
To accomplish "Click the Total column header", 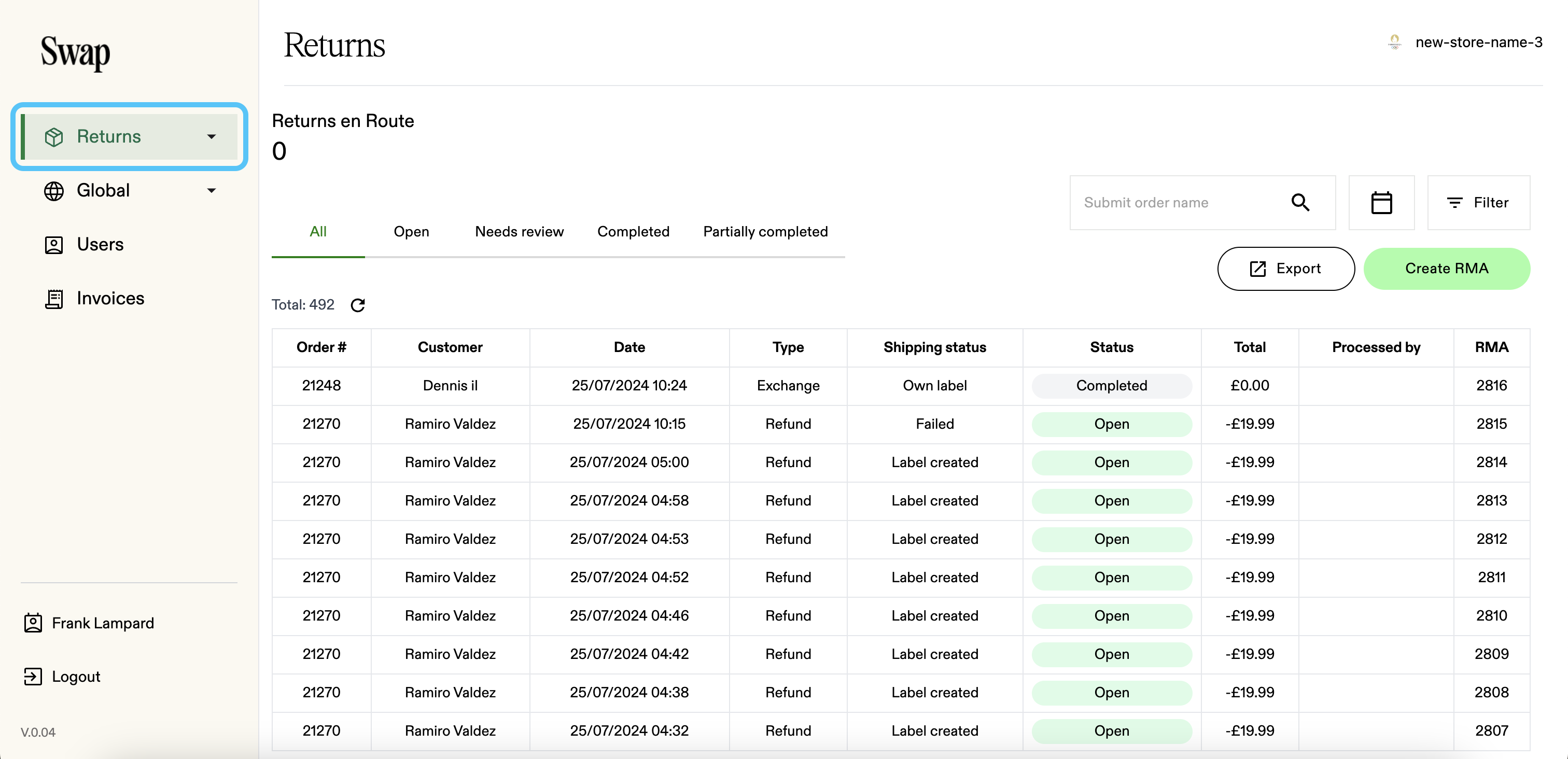I will [1249, 347].
